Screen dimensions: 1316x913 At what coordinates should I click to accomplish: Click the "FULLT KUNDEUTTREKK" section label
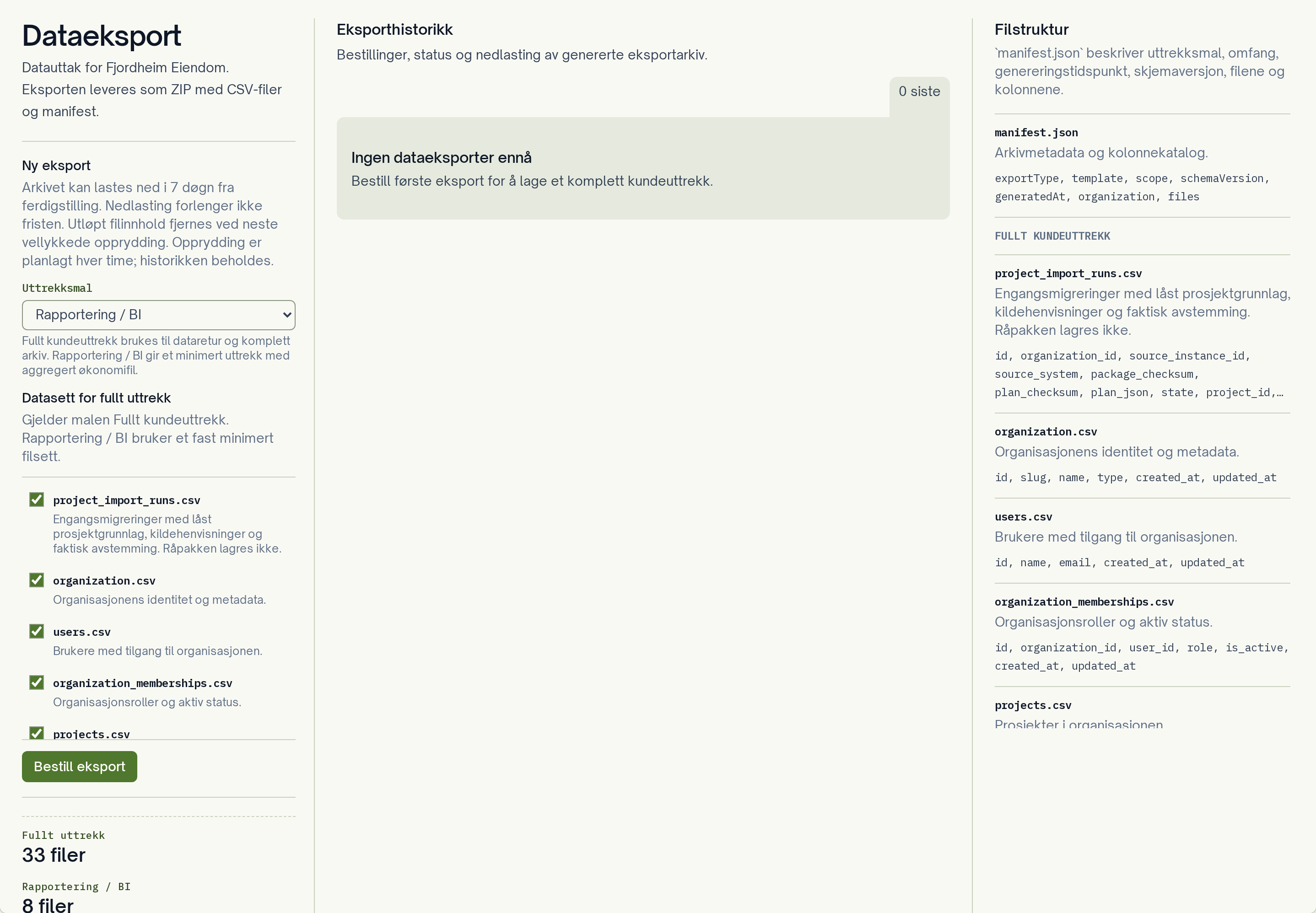pyautogui.click(x=1052, y=236)
